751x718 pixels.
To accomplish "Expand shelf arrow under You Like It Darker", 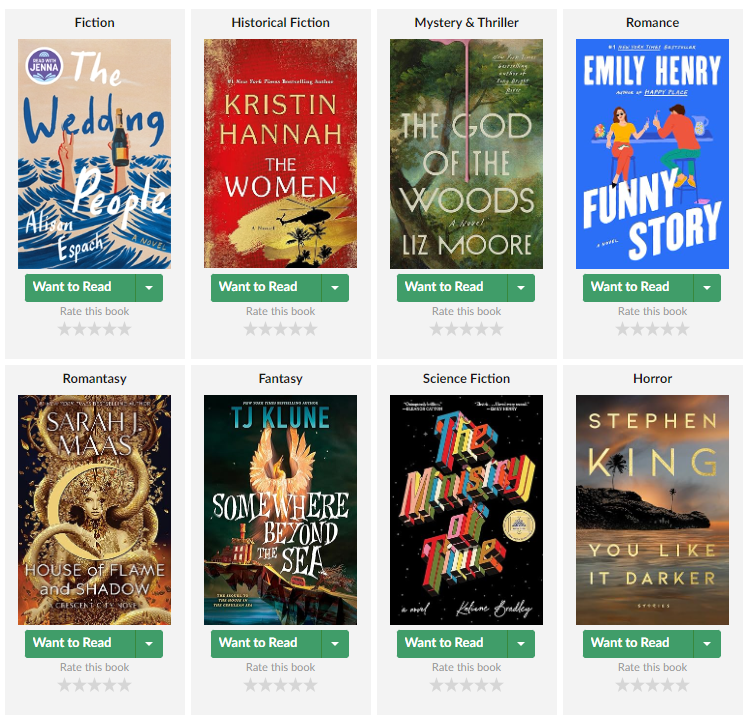I will coord(707,644).
